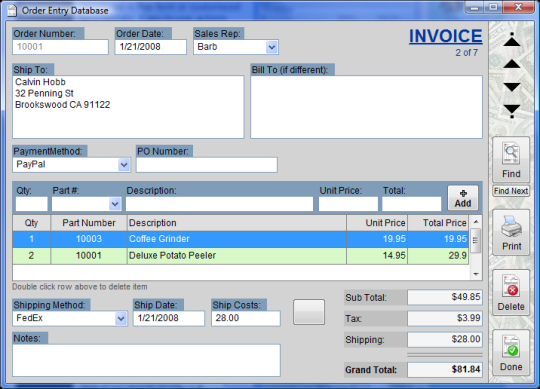Go to next record arrow

(x=512, y=87)
